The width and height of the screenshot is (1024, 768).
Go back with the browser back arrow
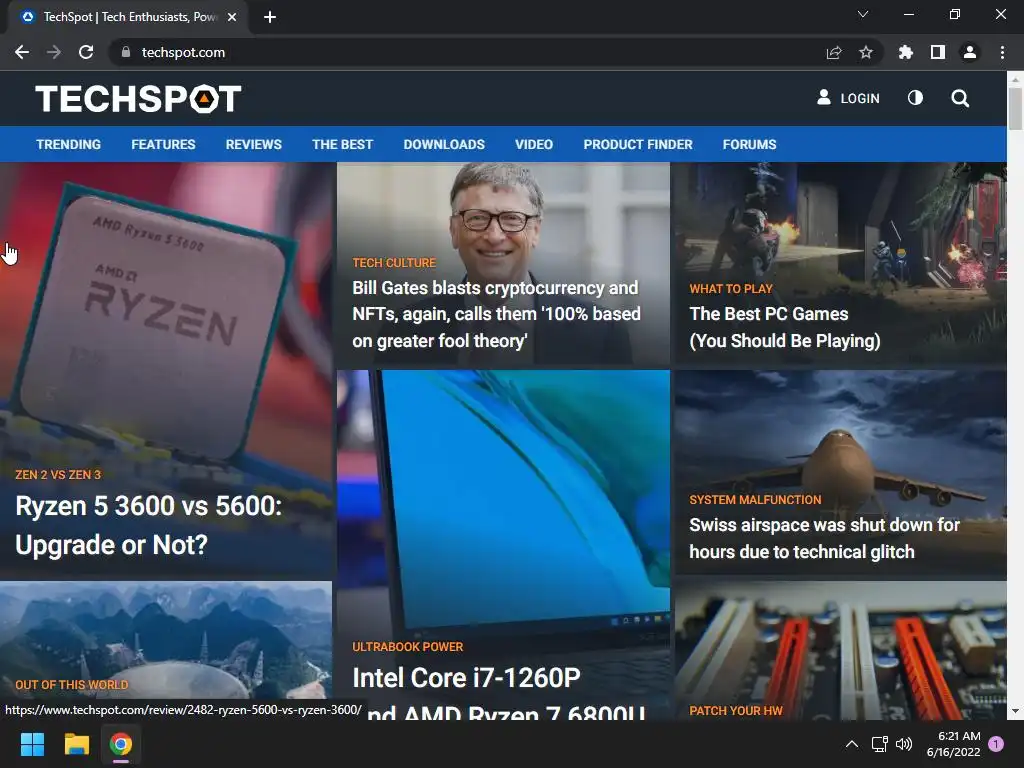pyautogui.click(x=22, y=52)
